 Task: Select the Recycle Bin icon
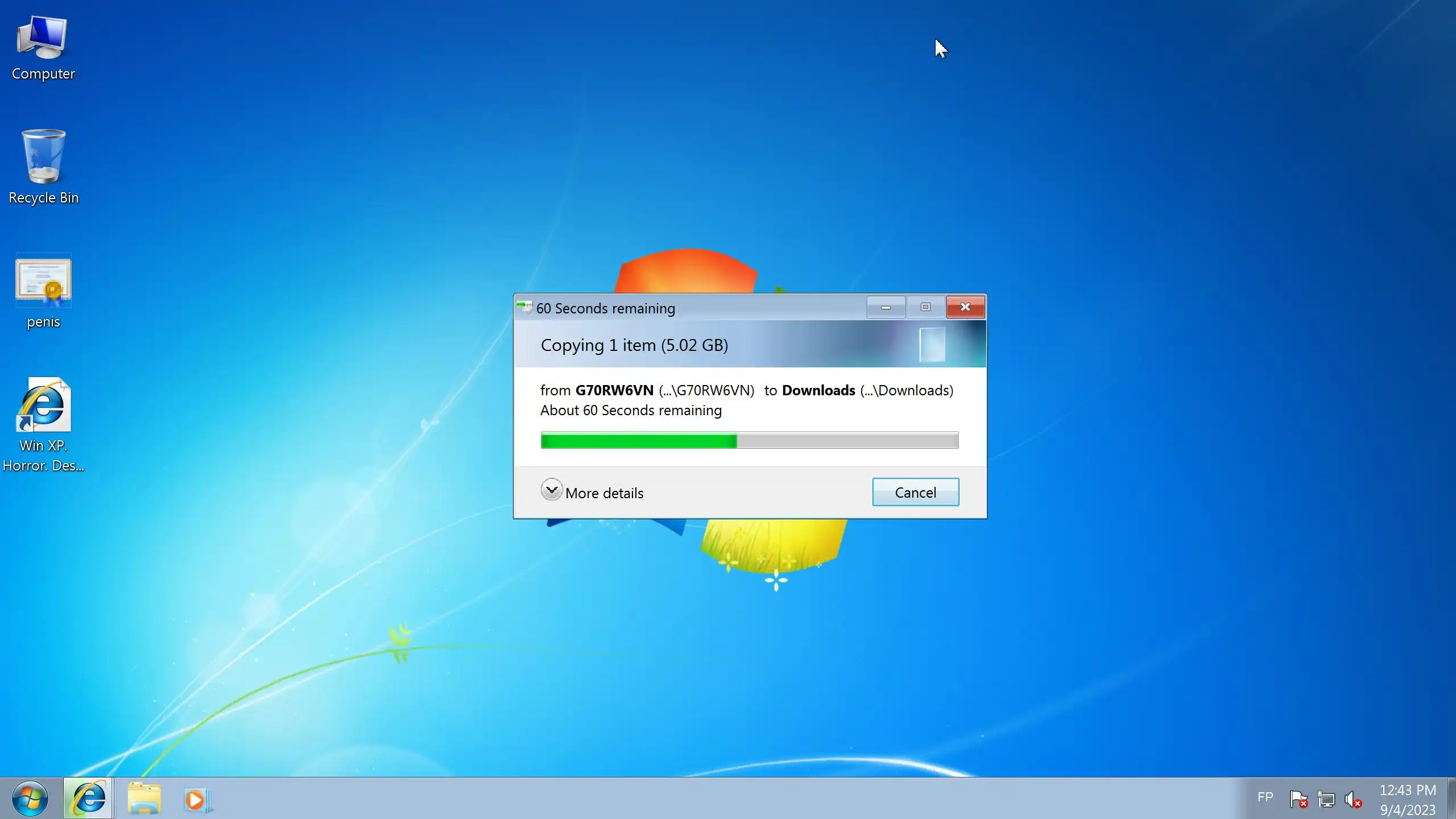click(x=43, y=166)
